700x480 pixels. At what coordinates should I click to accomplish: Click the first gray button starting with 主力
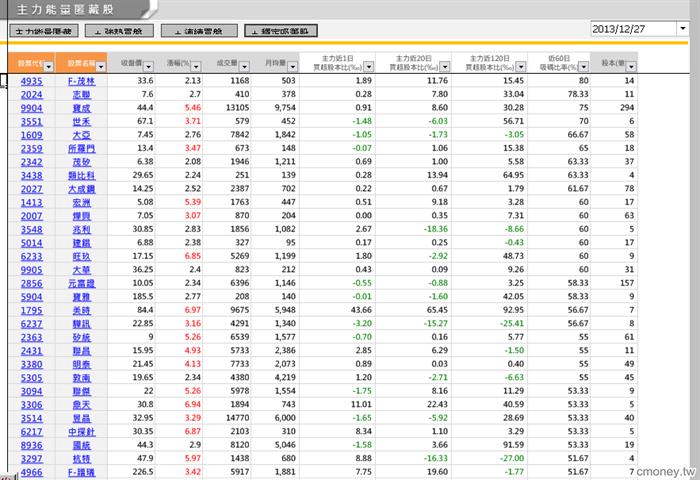[x=44, y=31]
